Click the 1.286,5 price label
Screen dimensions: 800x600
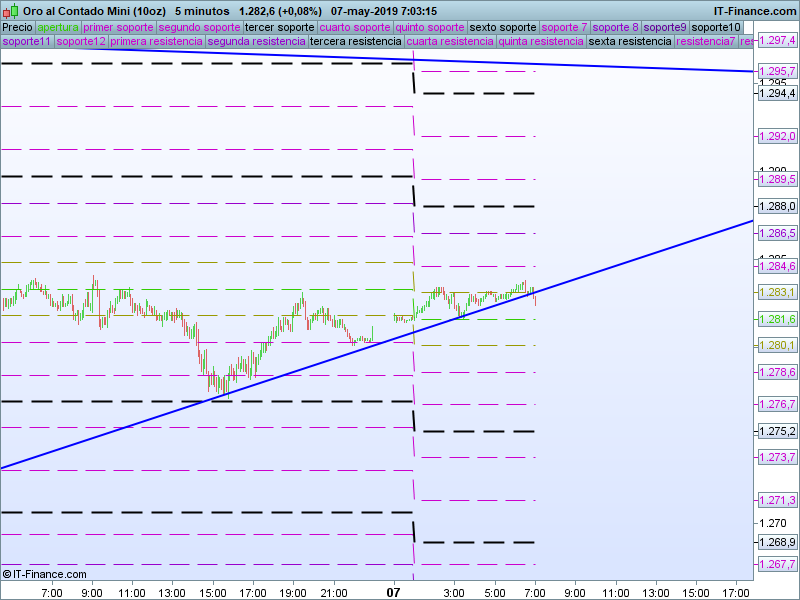pyautogui.click(x=777, y=233)
